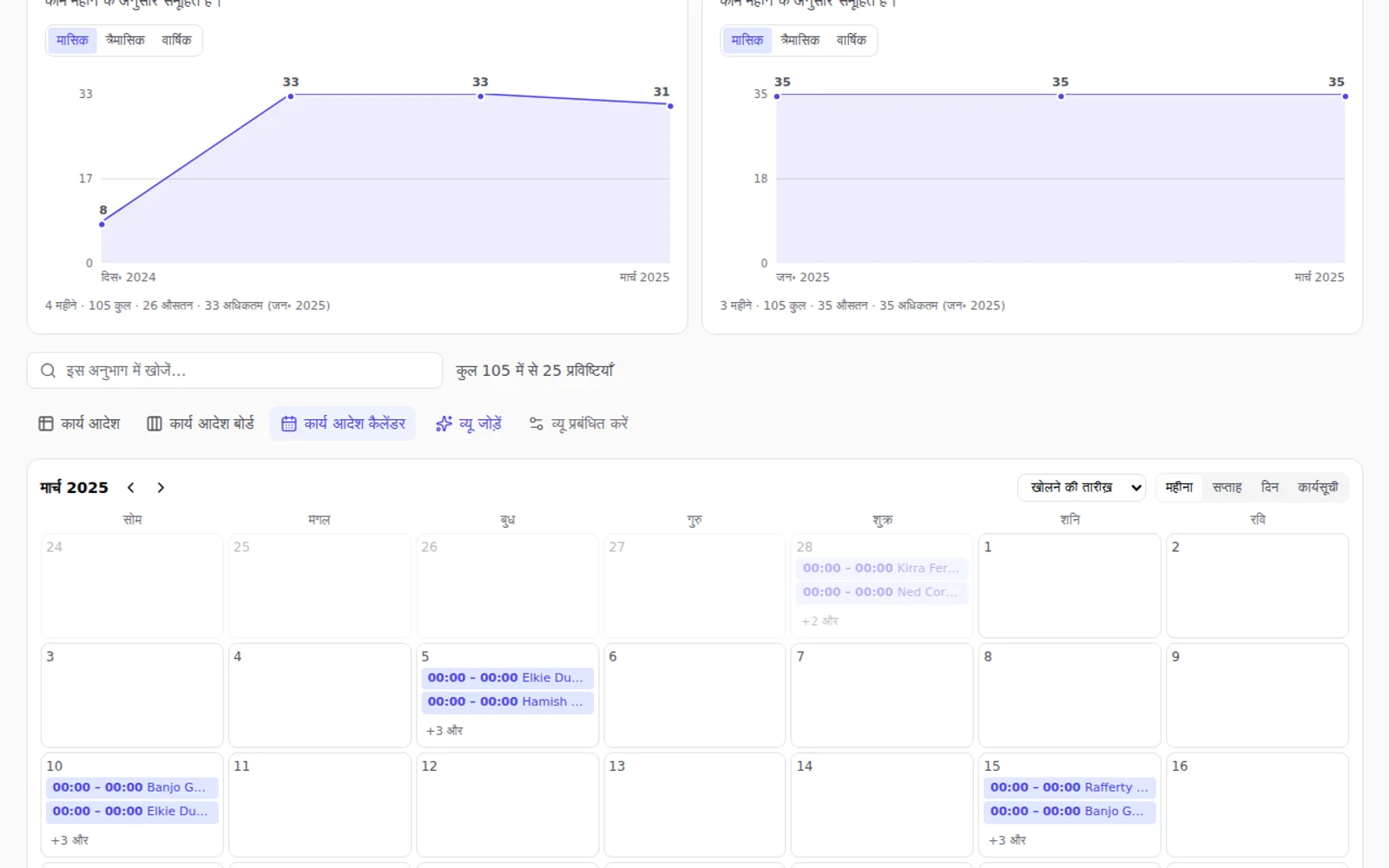Go to next month with right chevron
This screenshot has height=868, width=1389.
pos(161,488)
